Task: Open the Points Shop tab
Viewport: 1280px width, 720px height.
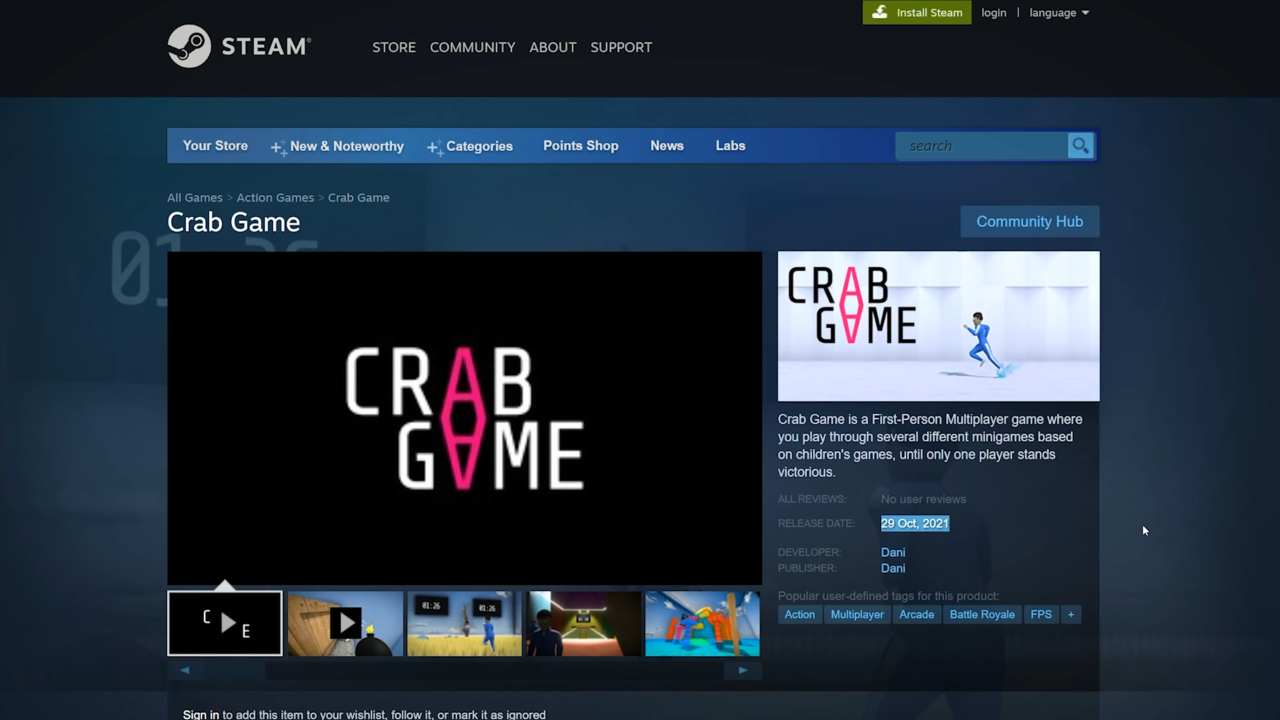Action: (580, 146)
